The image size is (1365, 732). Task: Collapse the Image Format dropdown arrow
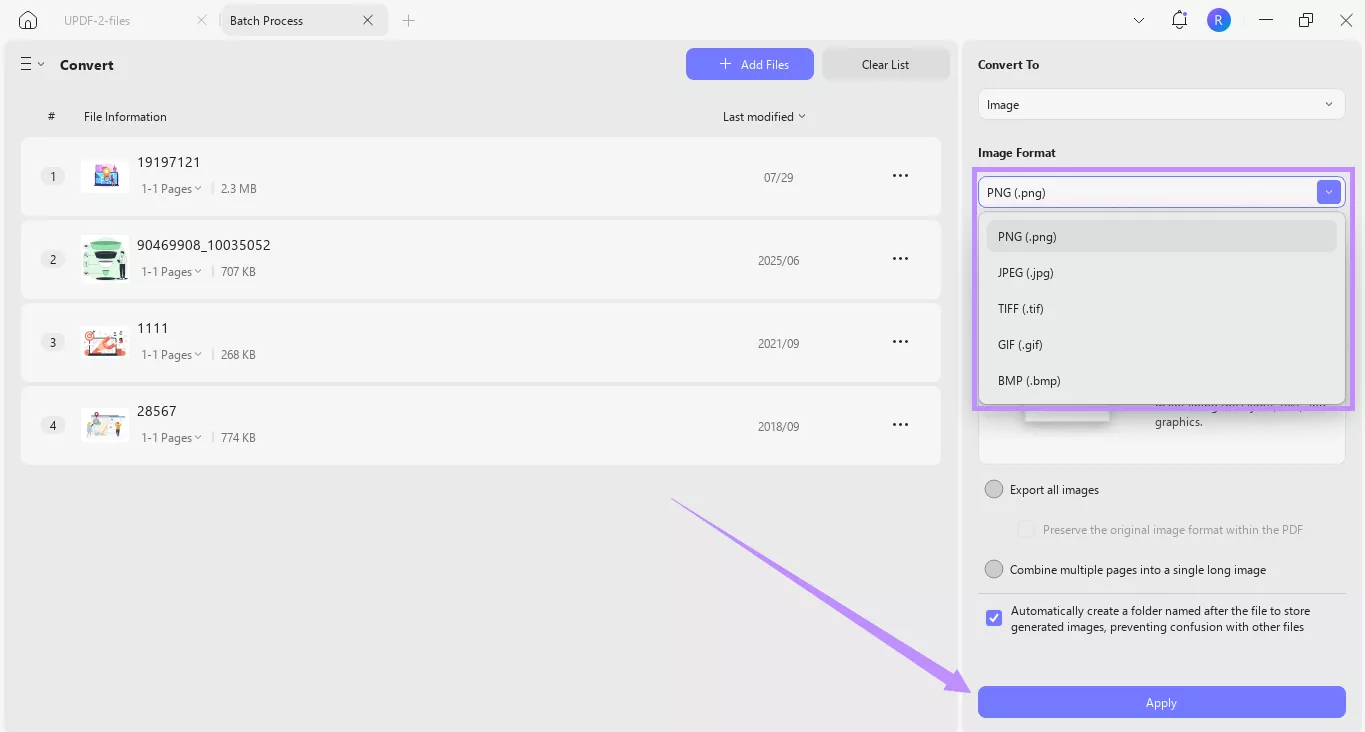point(1328,193)
